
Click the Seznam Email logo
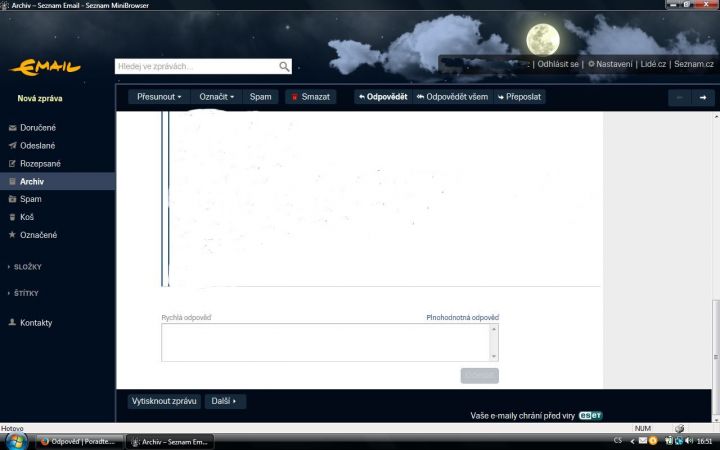coord(45,67)
